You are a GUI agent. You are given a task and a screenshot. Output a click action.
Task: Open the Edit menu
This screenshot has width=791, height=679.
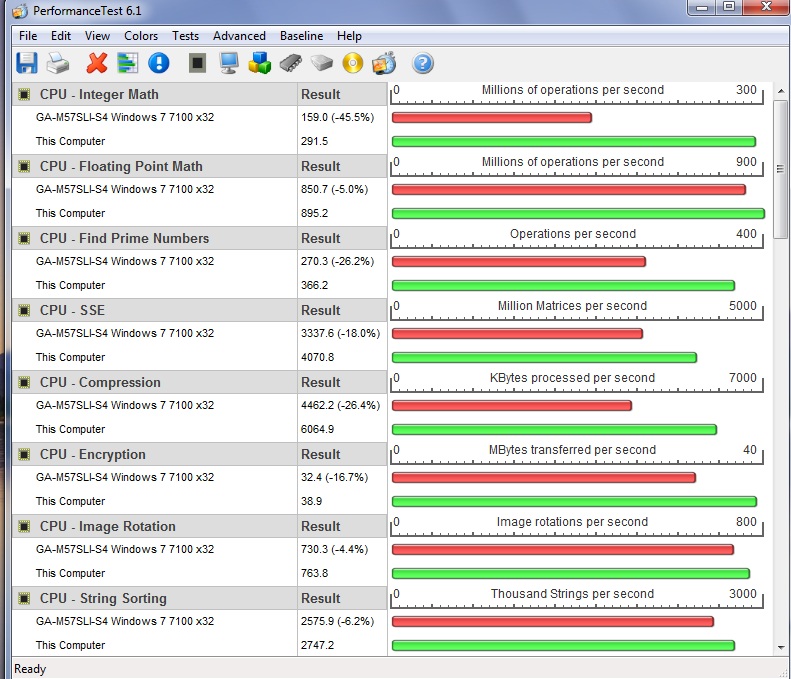tap(61, 36)
